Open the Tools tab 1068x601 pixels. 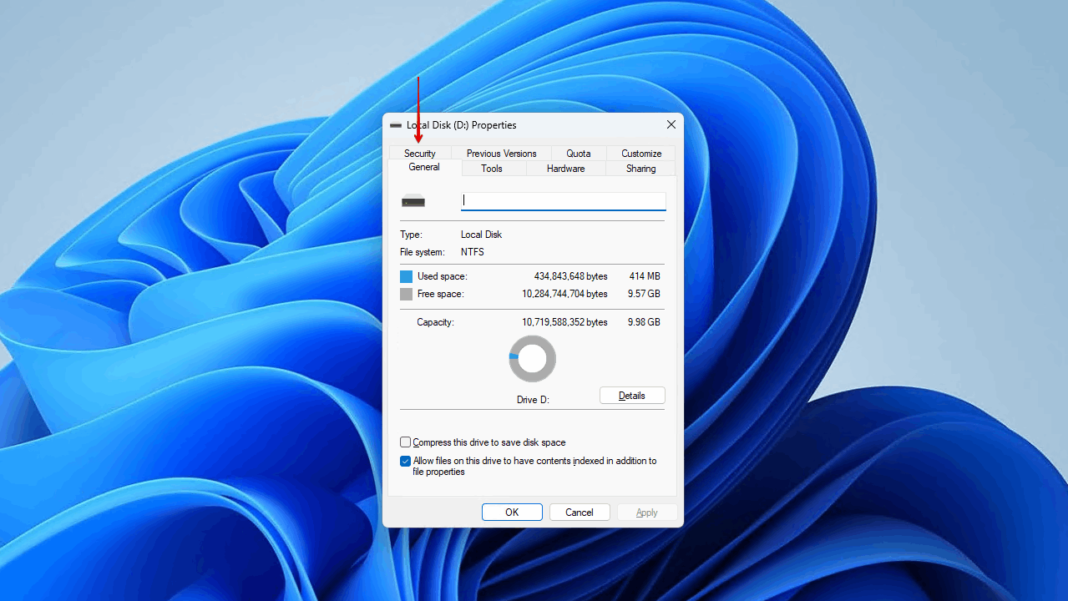point(491,169)
